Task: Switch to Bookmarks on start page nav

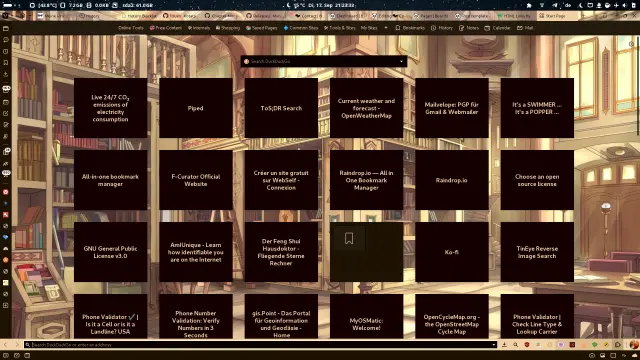Action: (410, 28)
